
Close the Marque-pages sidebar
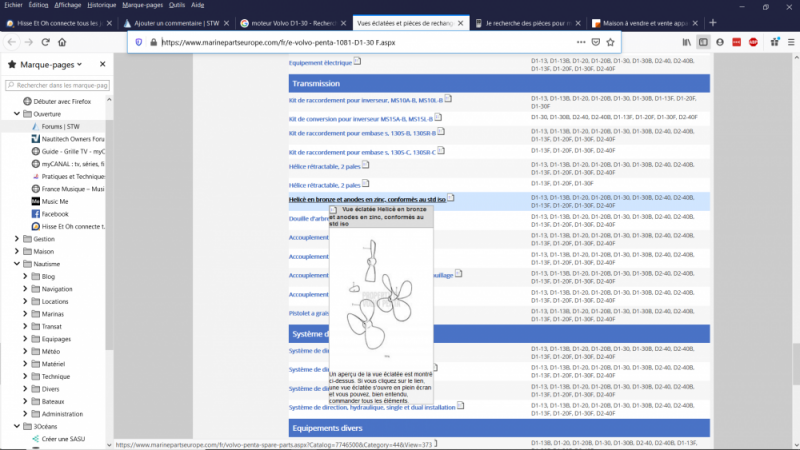click(x=103, y=64)
